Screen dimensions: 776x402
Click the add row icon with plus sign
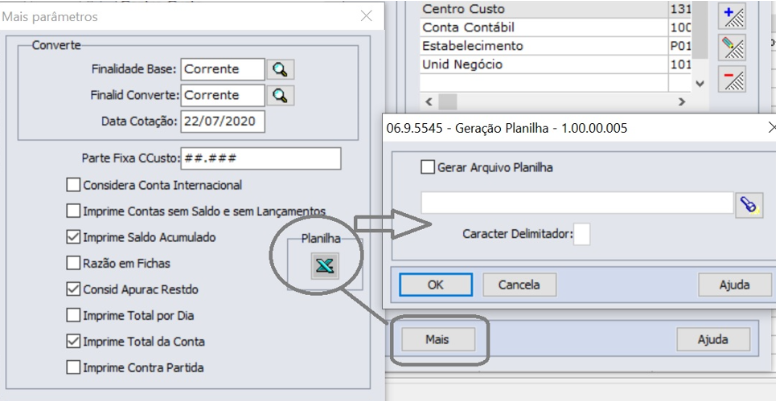tap(732, 16)
